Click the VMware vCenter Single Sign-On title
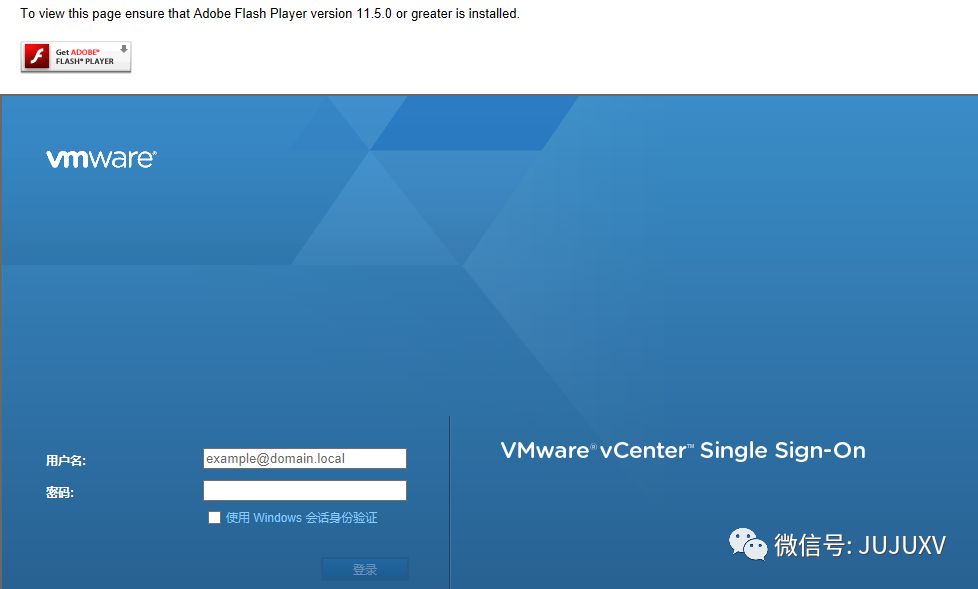Image resolution: width=978 pixels, height=589 pixels. [x=683, y=450]
